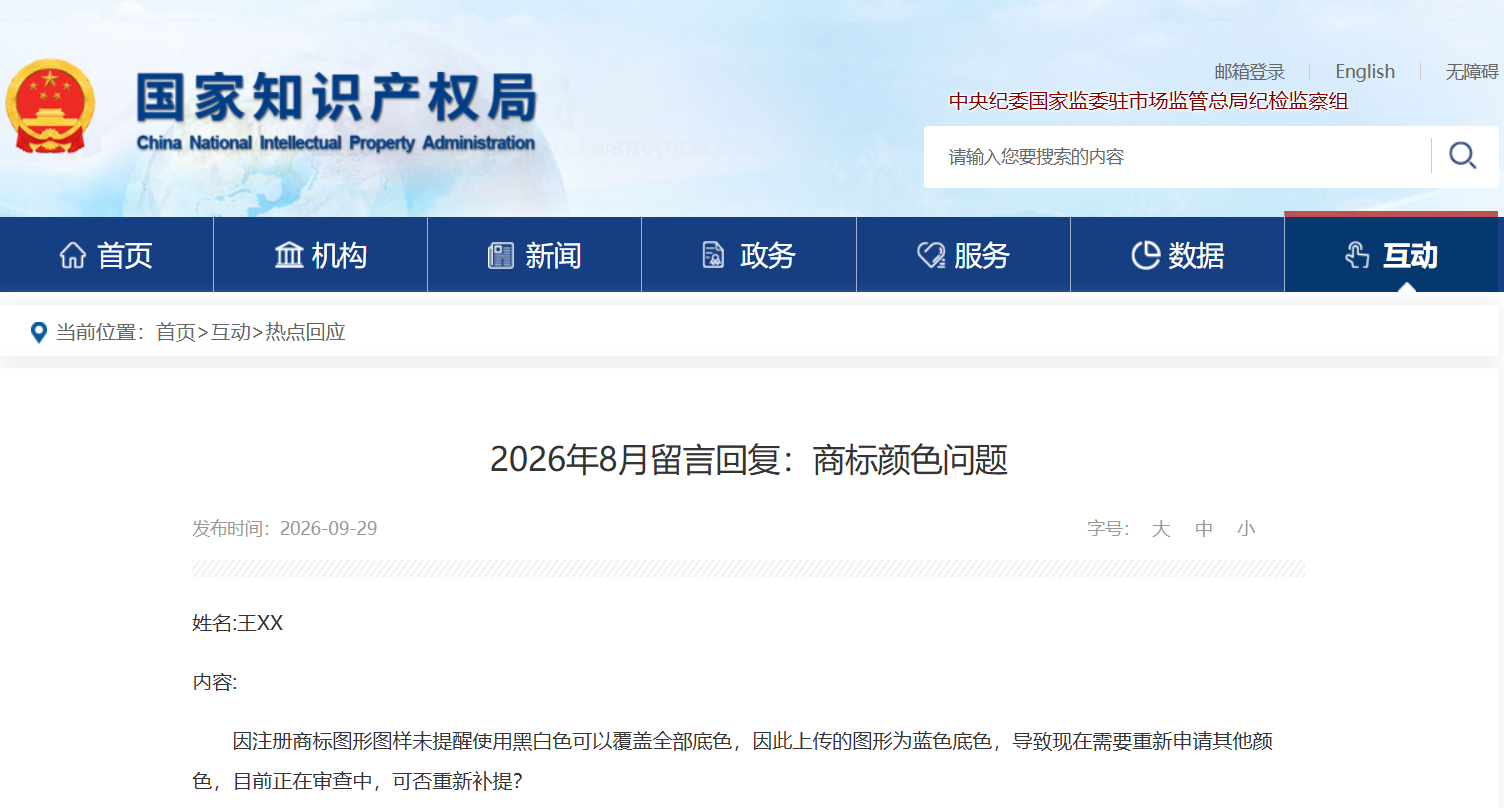This screenshot has height=808, width=1504.
Task: Open the 机构 navigation tab
Action: [321, 255]
